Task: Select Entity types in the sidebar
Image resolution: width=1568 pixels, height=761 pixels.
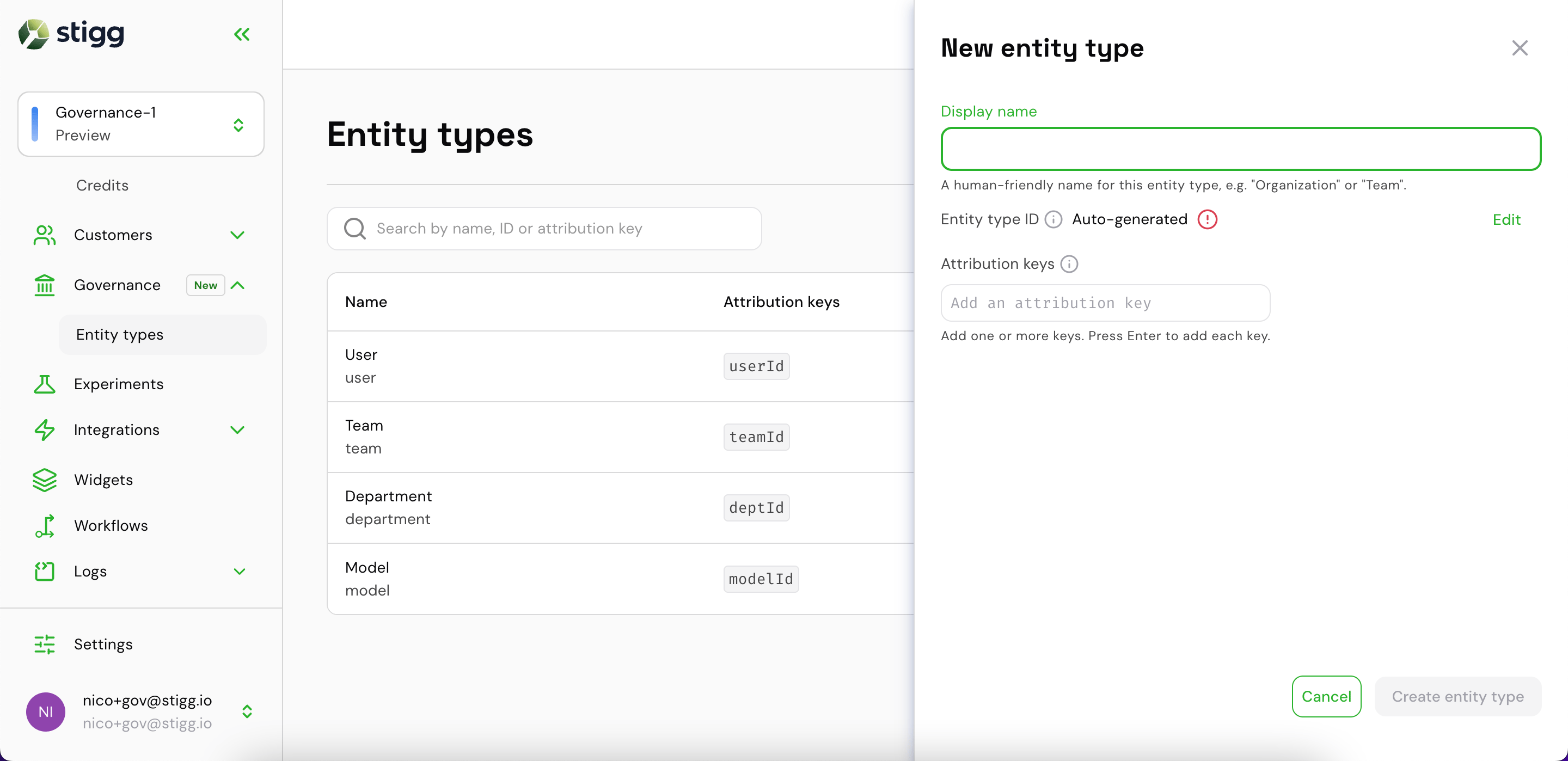Action: coord(163,334)
